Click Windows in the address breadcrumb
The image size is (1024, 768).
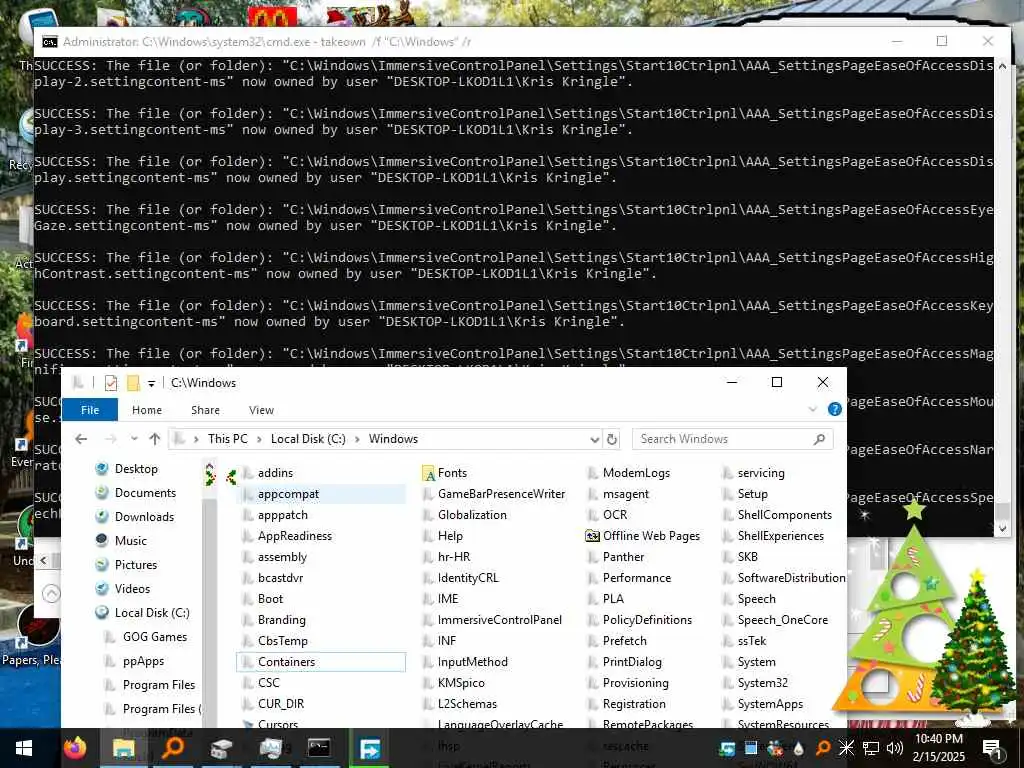click(393, 439)
